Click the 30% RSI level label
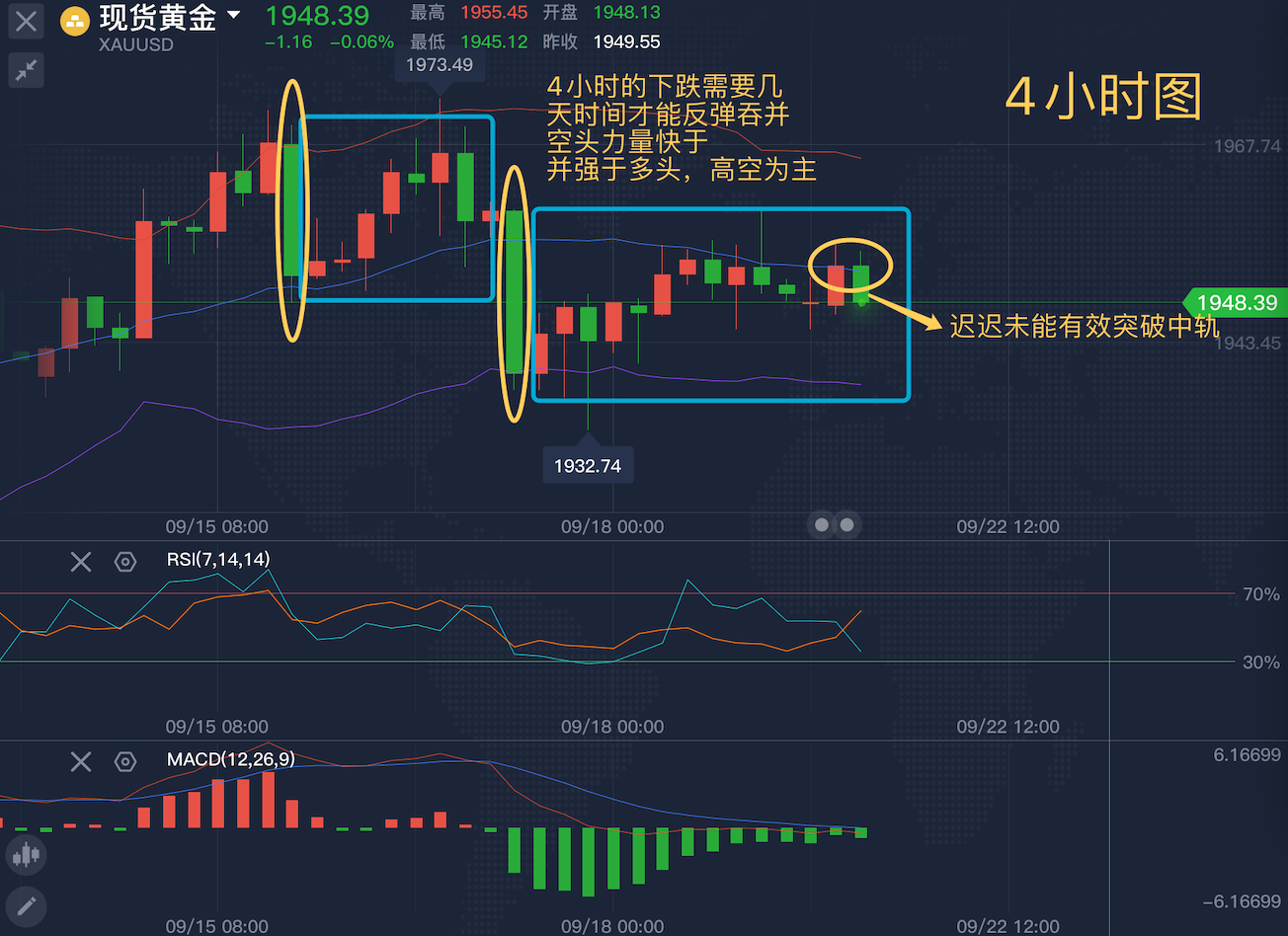The image size is (1288, 936). [1261, 663]
